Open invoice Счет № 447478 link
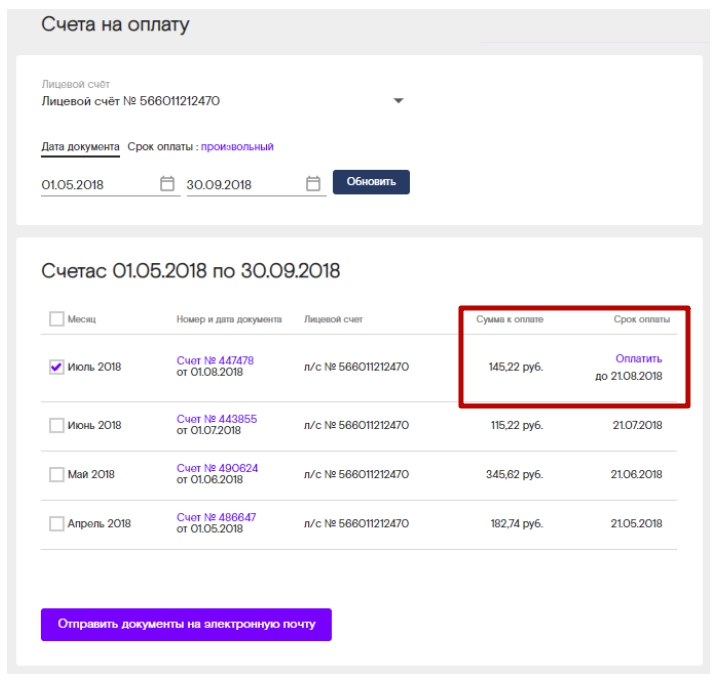The height and width of the screenshot is (678, 717). coord(215,360)
